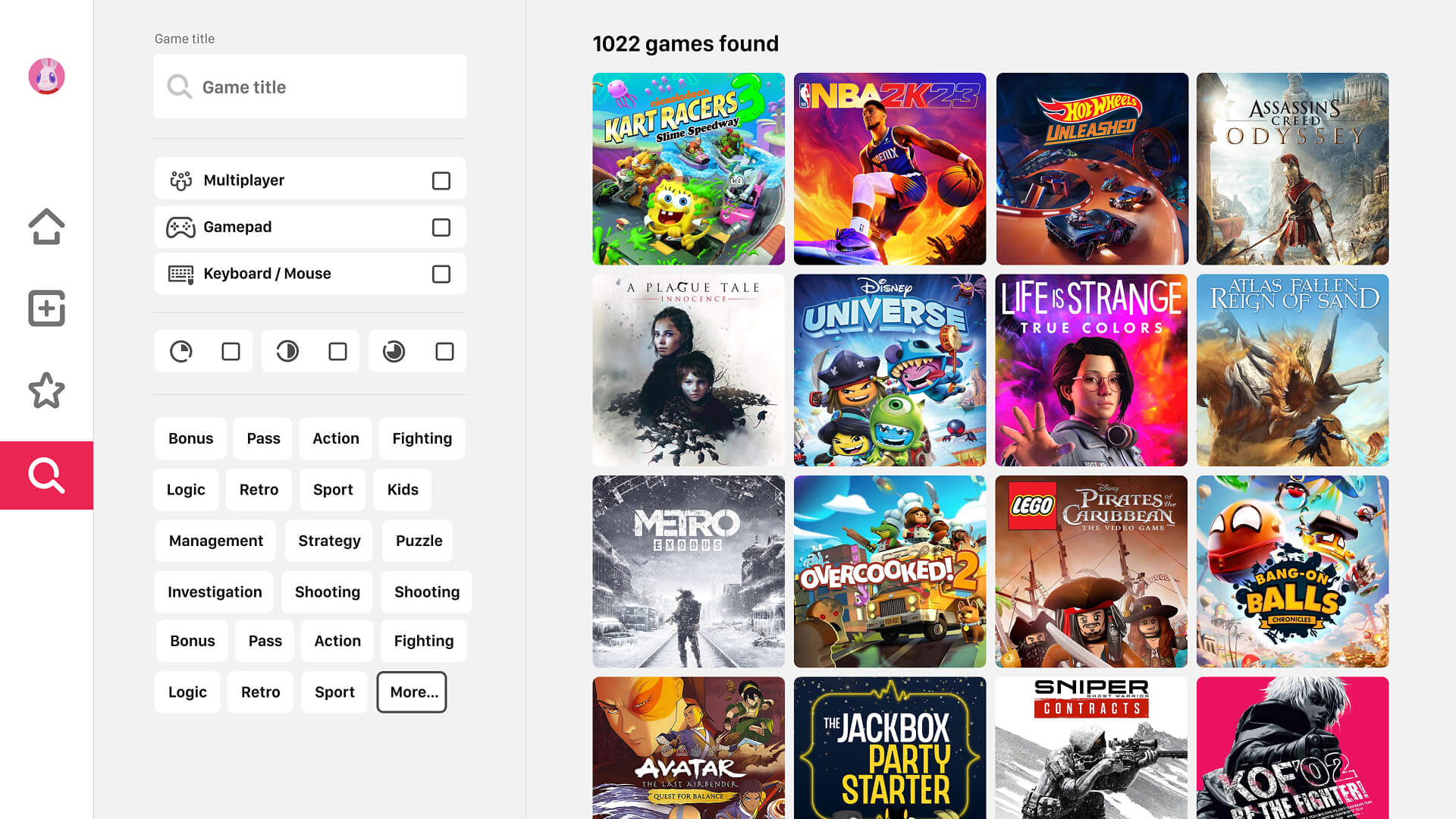Enable the Multiplayer checkbox
Image resolution: width=1456 pixels, height=819 pixels.
pos(441,180)
